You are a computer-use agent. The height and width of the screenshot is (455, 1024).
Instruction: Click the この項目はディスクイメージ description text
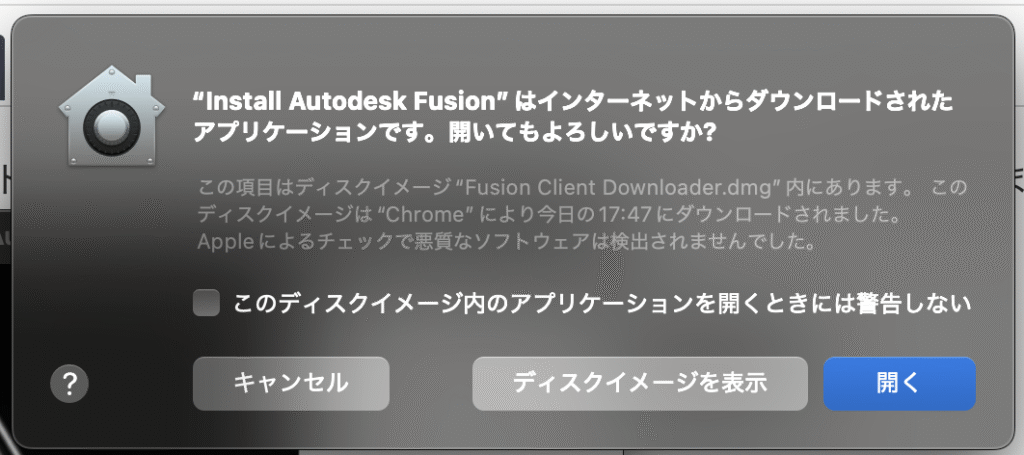tap(321, 188)
